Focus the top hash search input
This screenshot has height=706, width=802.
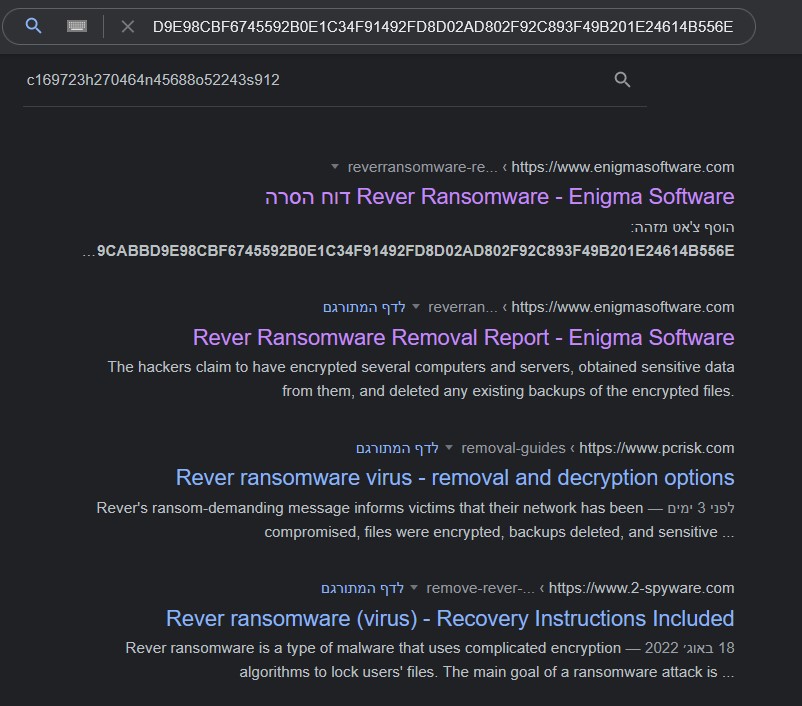point(442,26)
